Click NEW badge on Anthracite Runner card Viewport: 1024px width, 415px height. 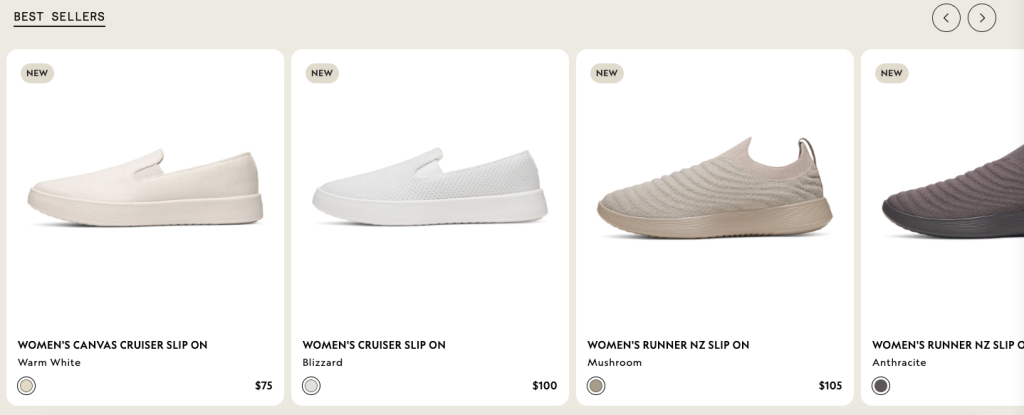coord(891,73)
